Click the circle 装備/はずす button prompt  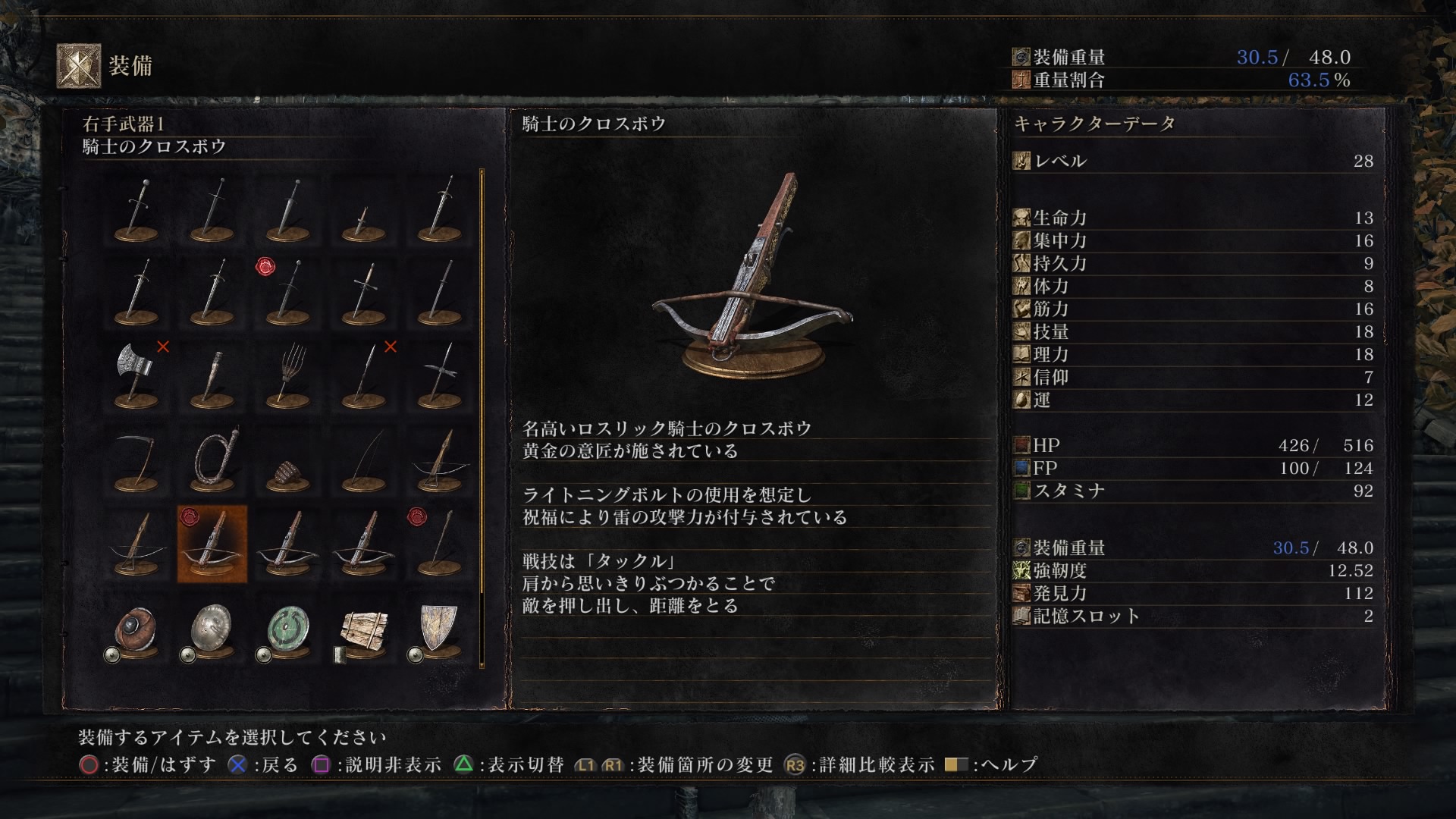148,764
